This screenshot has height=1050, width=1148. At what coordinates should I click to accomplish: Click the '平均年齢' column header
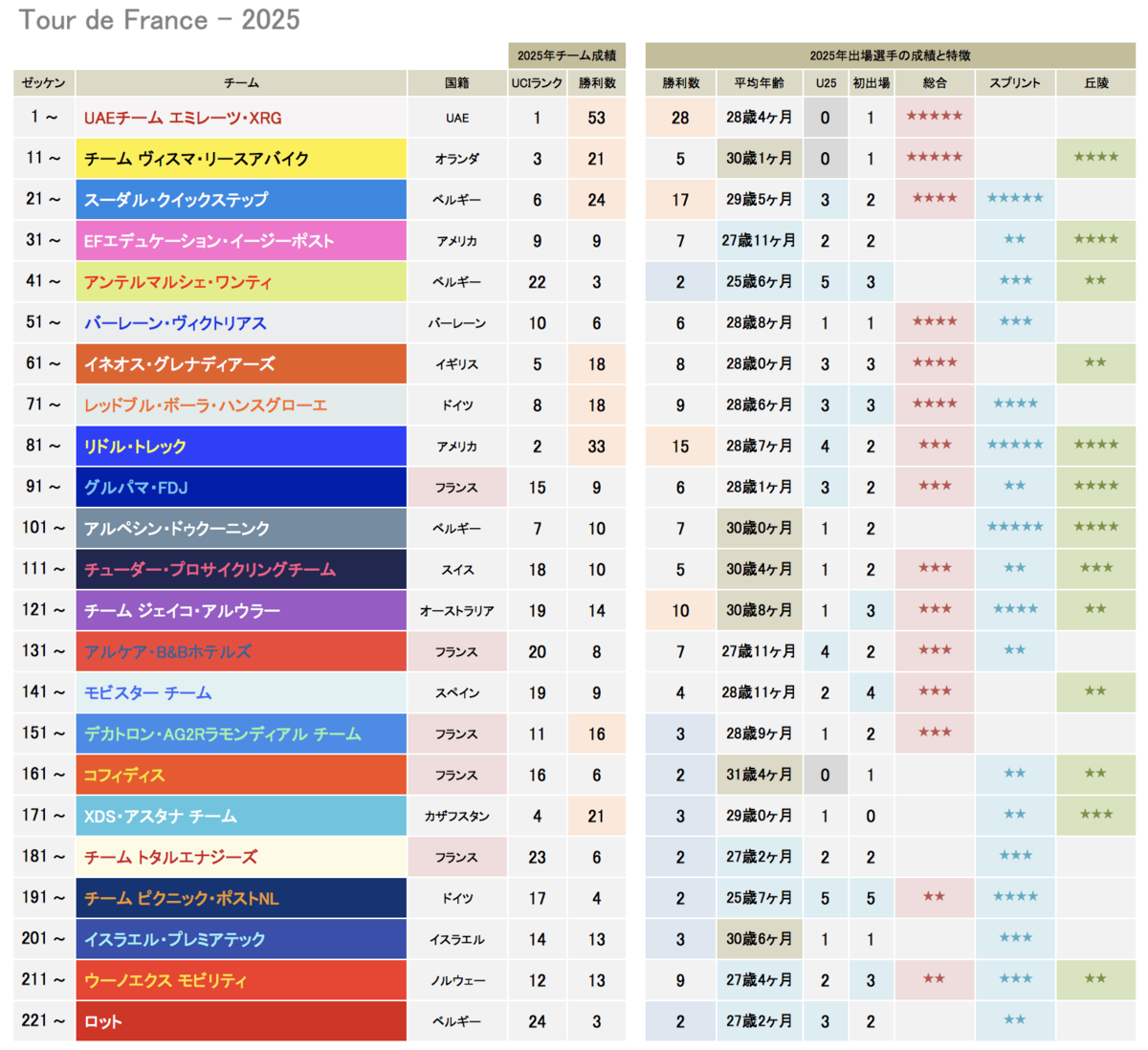tap(759, 83)
